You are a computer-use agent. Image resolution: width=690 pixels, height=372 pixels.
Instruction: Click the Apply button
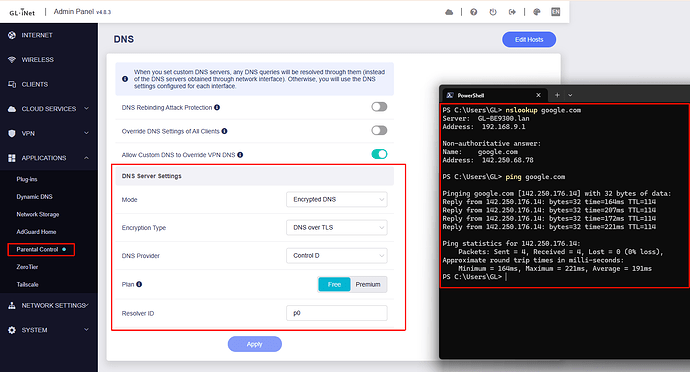pyautogui.click(x=255, y=344)
